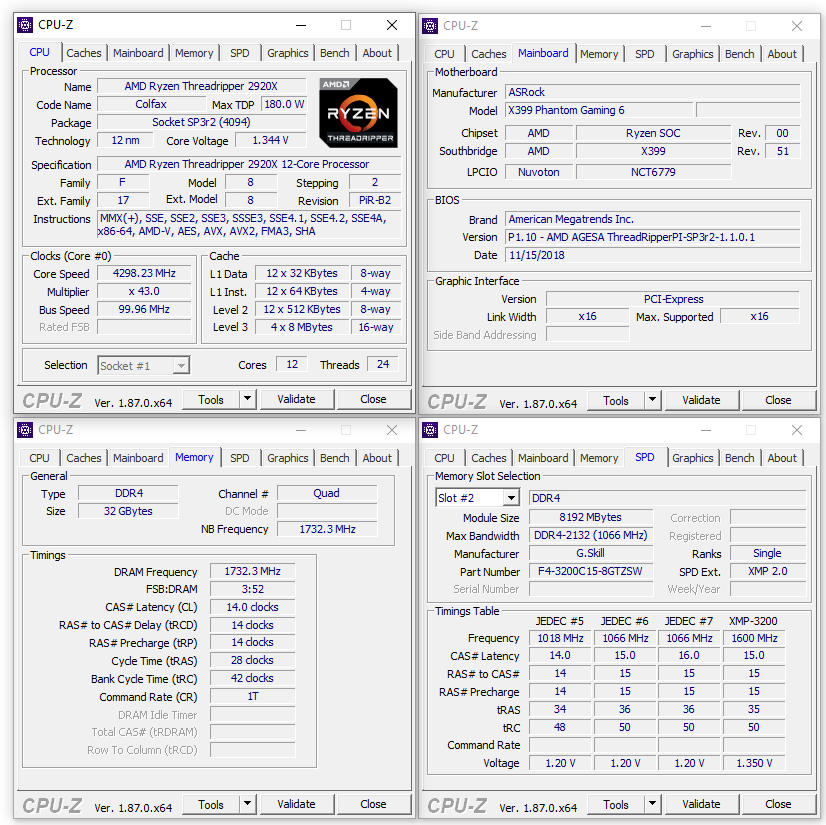The image size is (826, 825).
Task: Click Tools in the Motherboard window
Action: (616, 400)
